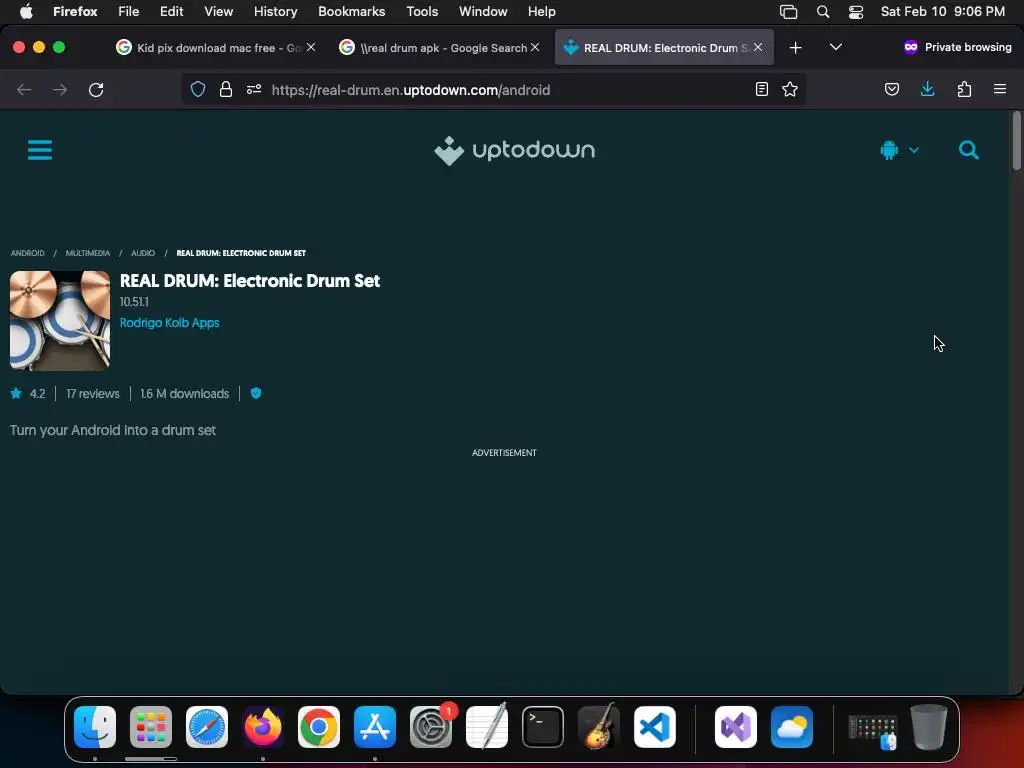Open the History menu
Viewport: 1024px width, 768px height.
pyautogui.click(x=275, y=12)
